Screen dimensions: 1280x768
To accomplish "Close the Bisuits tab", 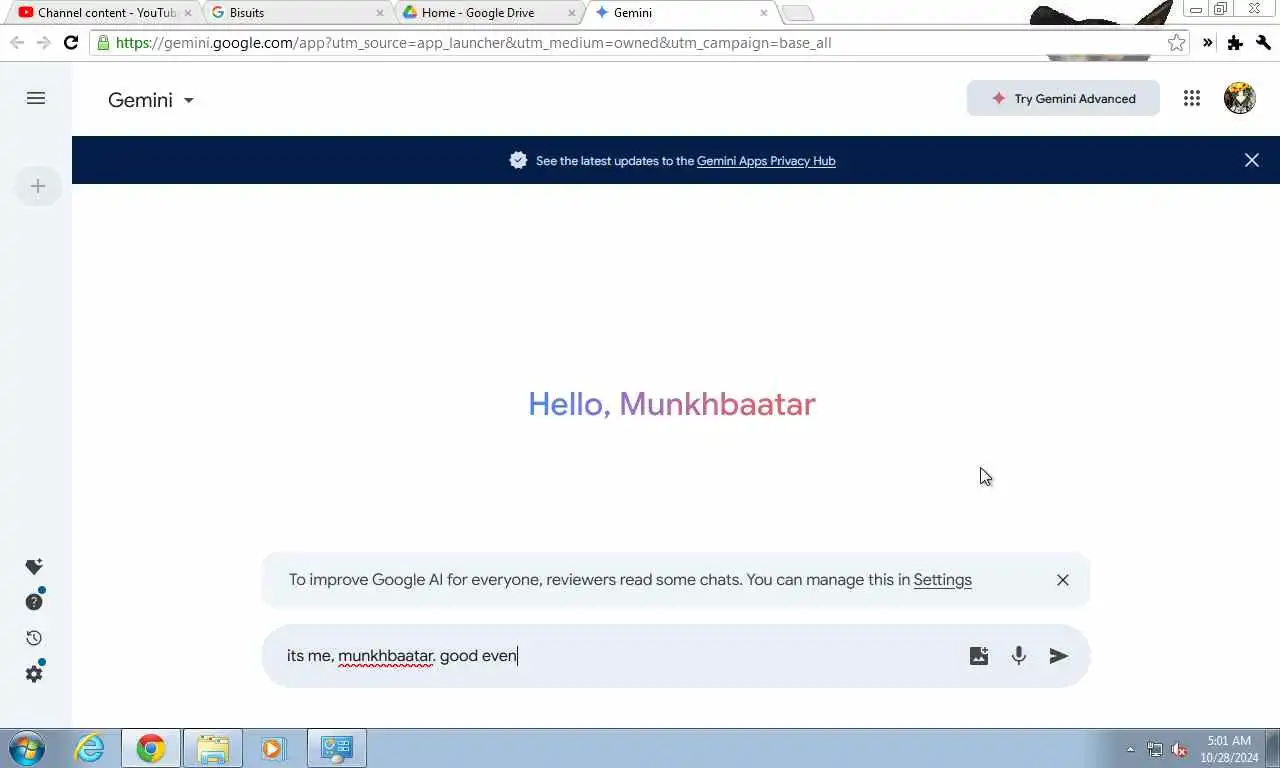I will tap(379, 13).
